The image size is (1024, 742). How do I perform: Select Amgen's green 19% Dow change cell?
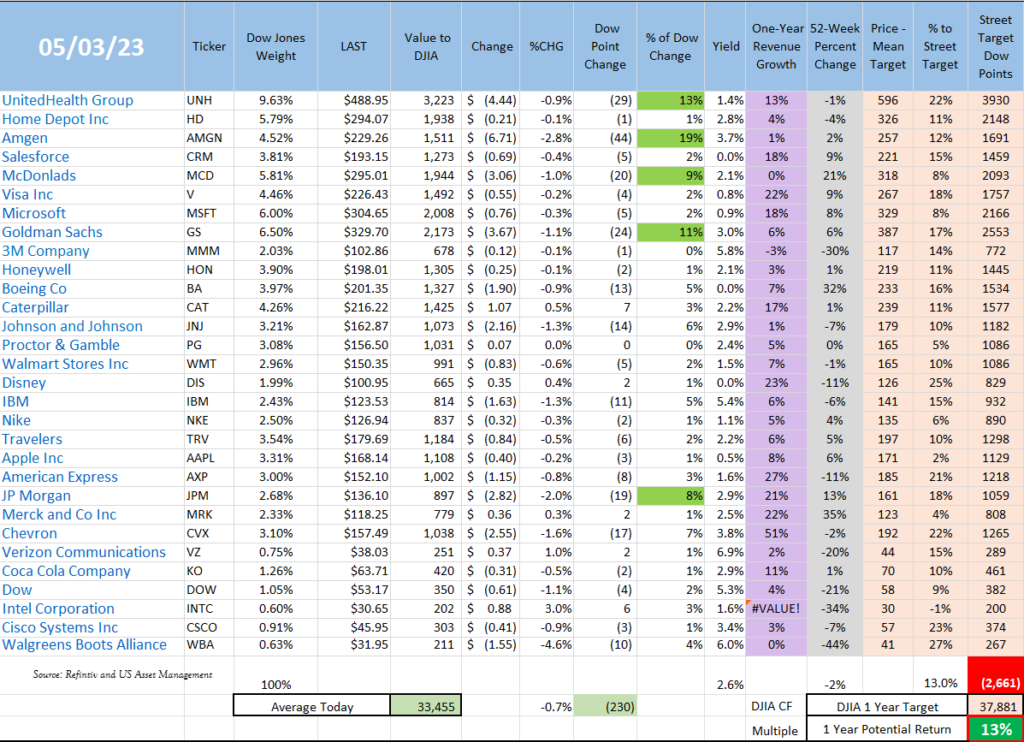pyautogui.click(x=671, y=138)
